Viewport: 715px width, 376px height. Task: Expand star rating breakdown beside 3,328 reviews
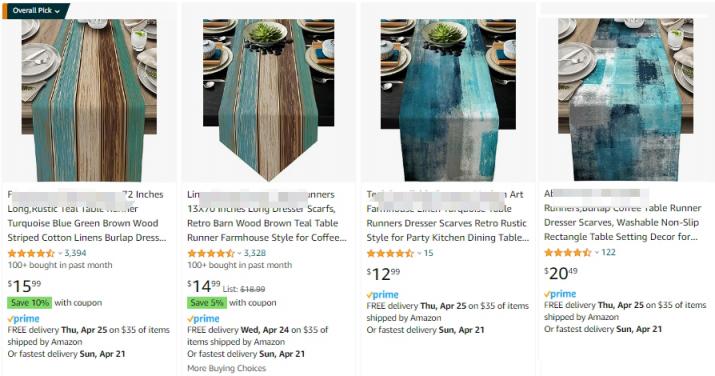click(239, 253)
